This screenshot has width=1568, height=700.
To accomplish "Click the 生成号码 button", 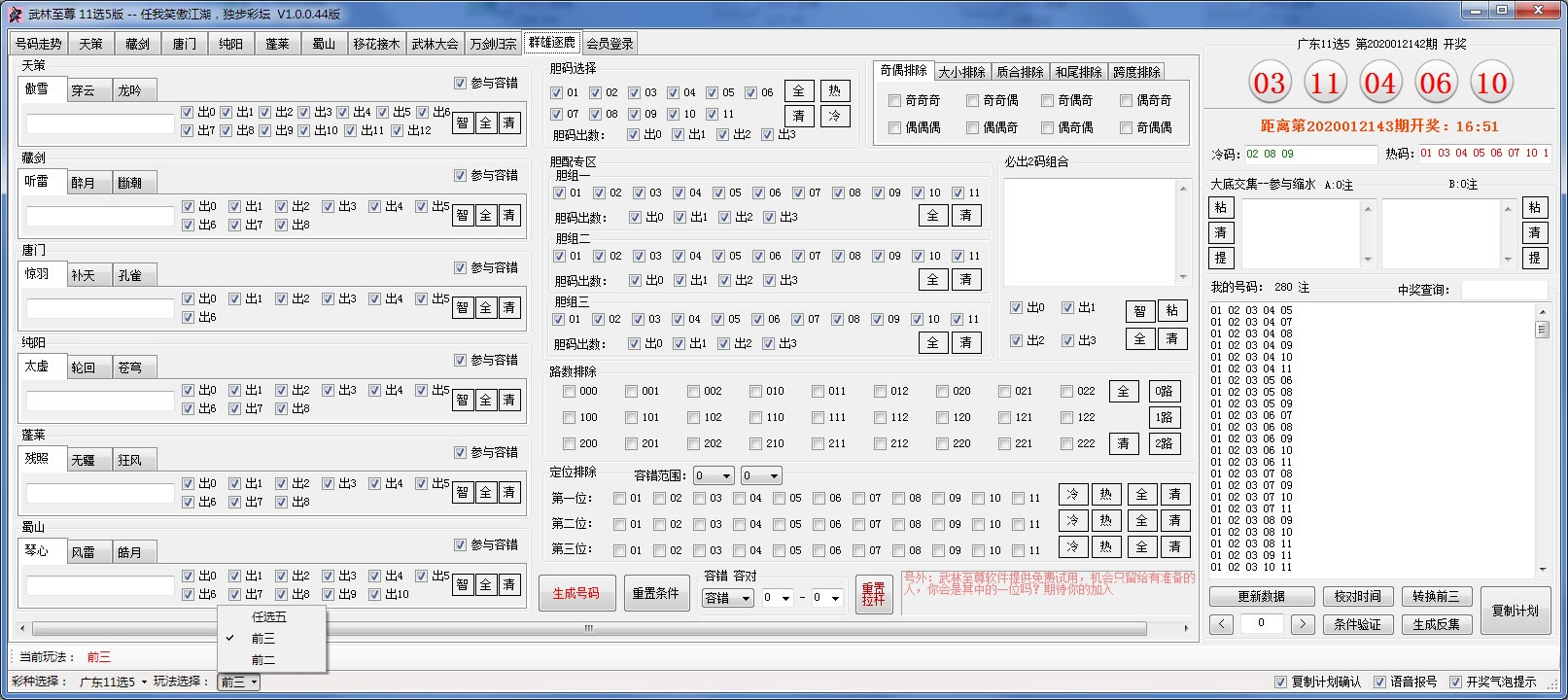I will [575, 594].
